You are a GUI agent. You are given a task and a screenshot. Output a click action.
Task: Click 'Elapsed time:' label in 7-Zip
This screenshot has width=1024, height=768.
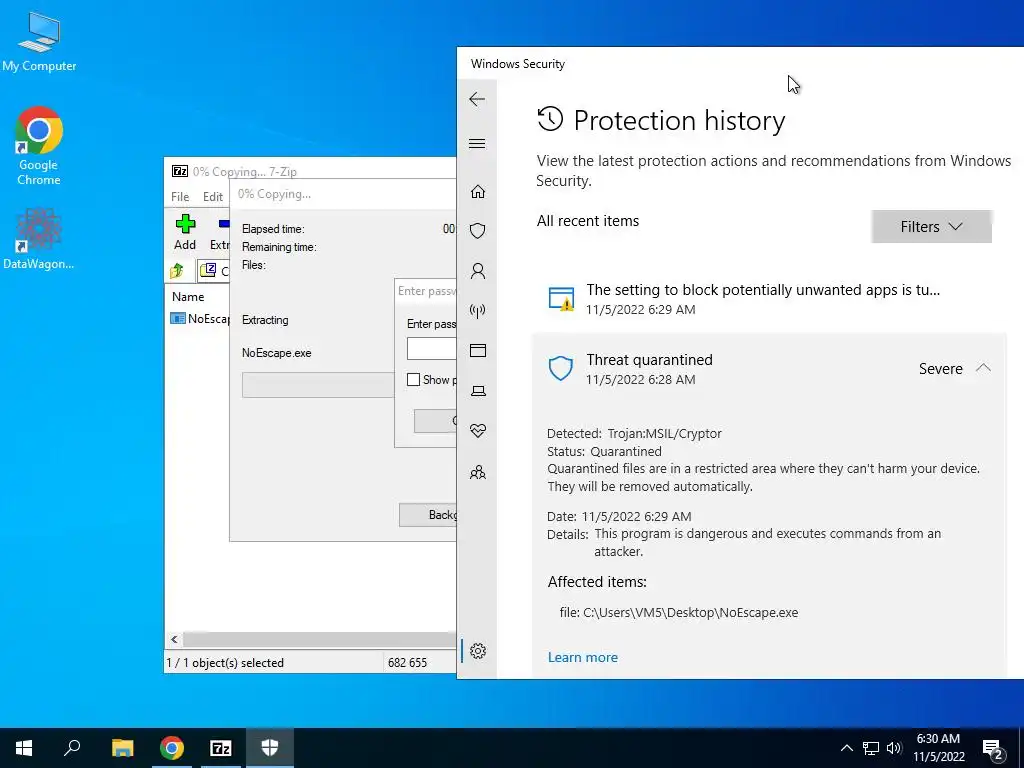coord(273,229)
